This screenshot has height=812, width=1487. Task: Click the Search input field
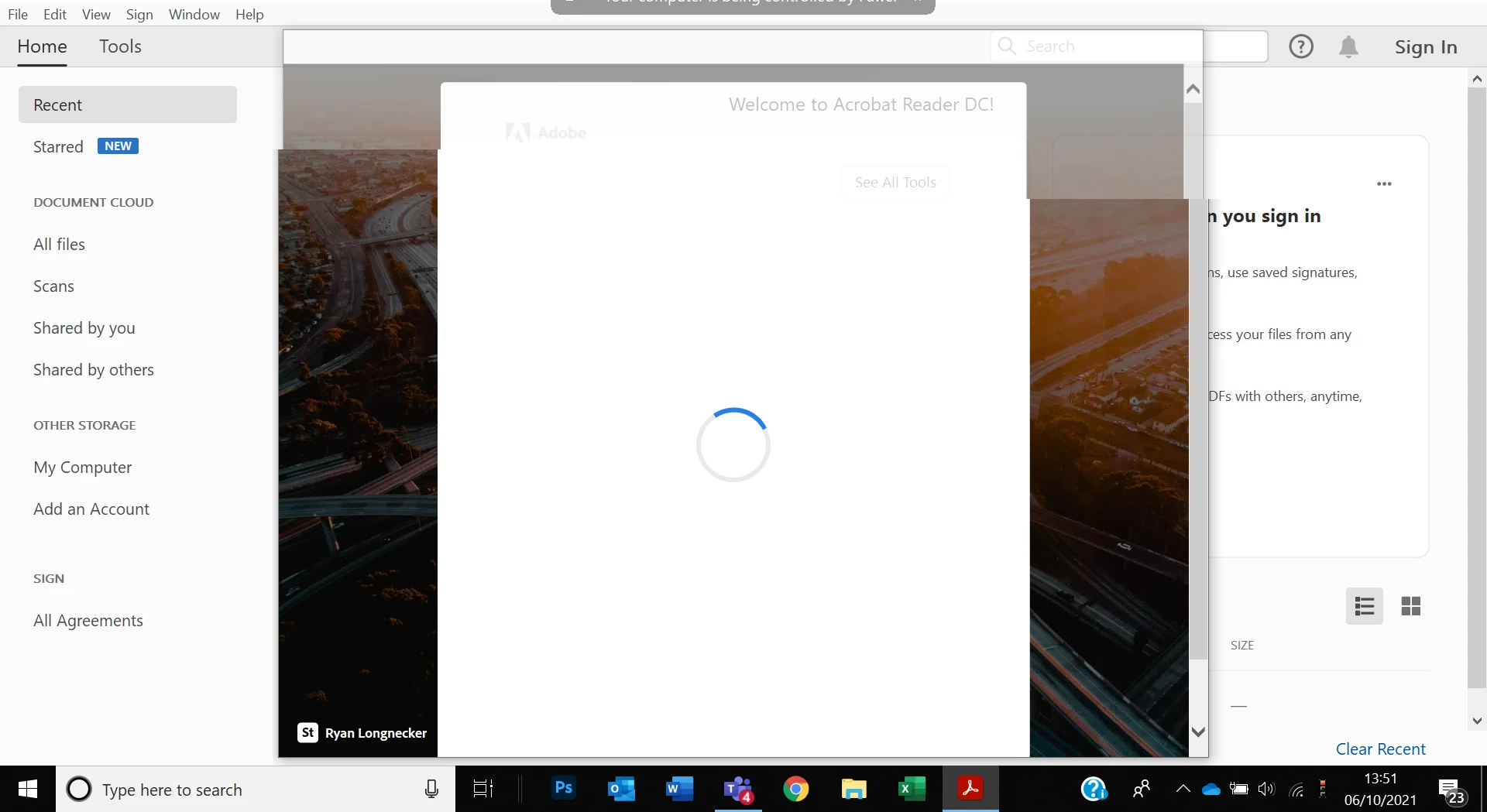pos(1129,46)
